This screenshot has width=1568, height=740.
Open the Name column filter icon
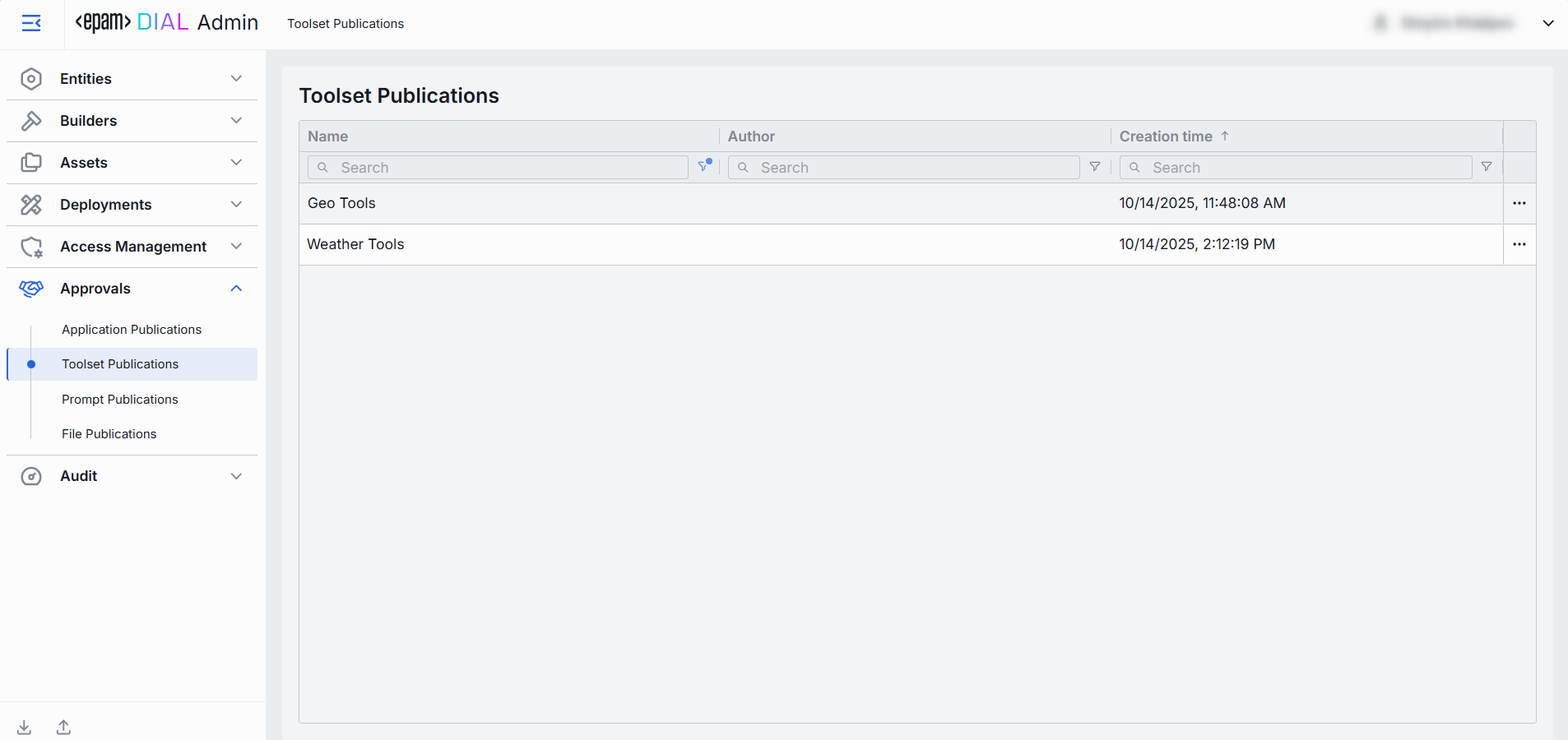pyautogui.click(x=703, y=167)
